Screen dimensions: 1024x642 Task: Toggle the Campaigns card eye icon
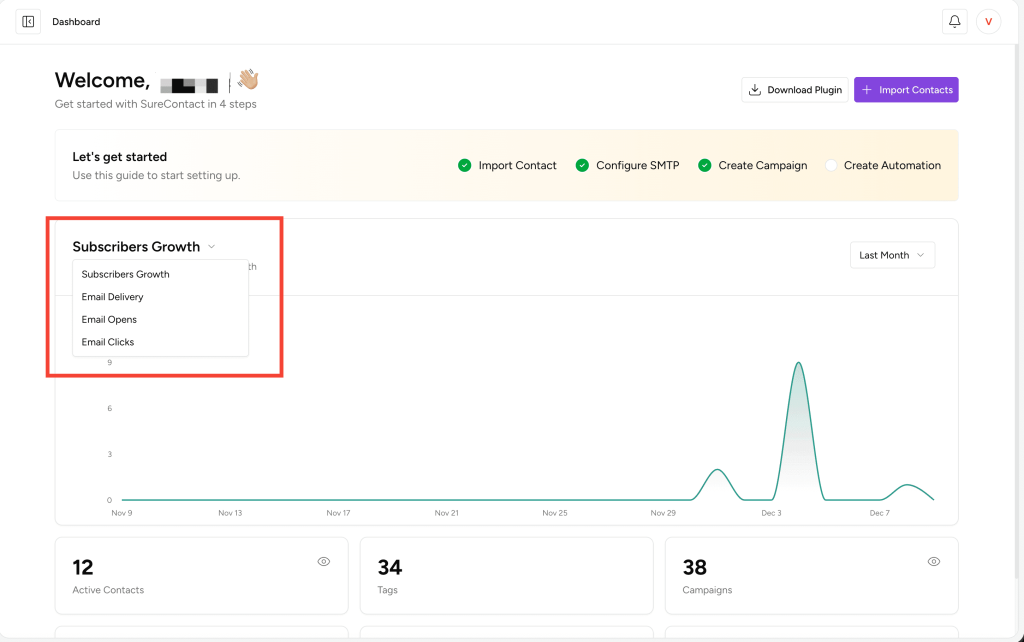point(934,562)
